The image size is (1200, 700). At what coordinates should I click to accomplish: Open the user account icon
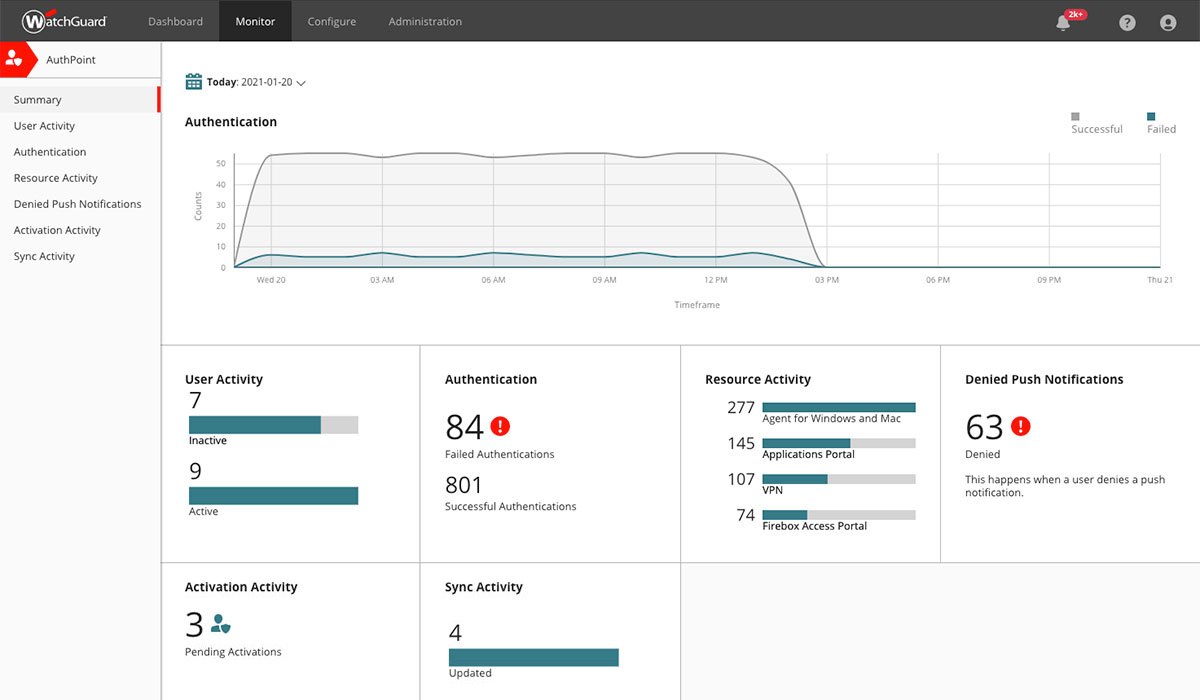[x=1167, y=22]
